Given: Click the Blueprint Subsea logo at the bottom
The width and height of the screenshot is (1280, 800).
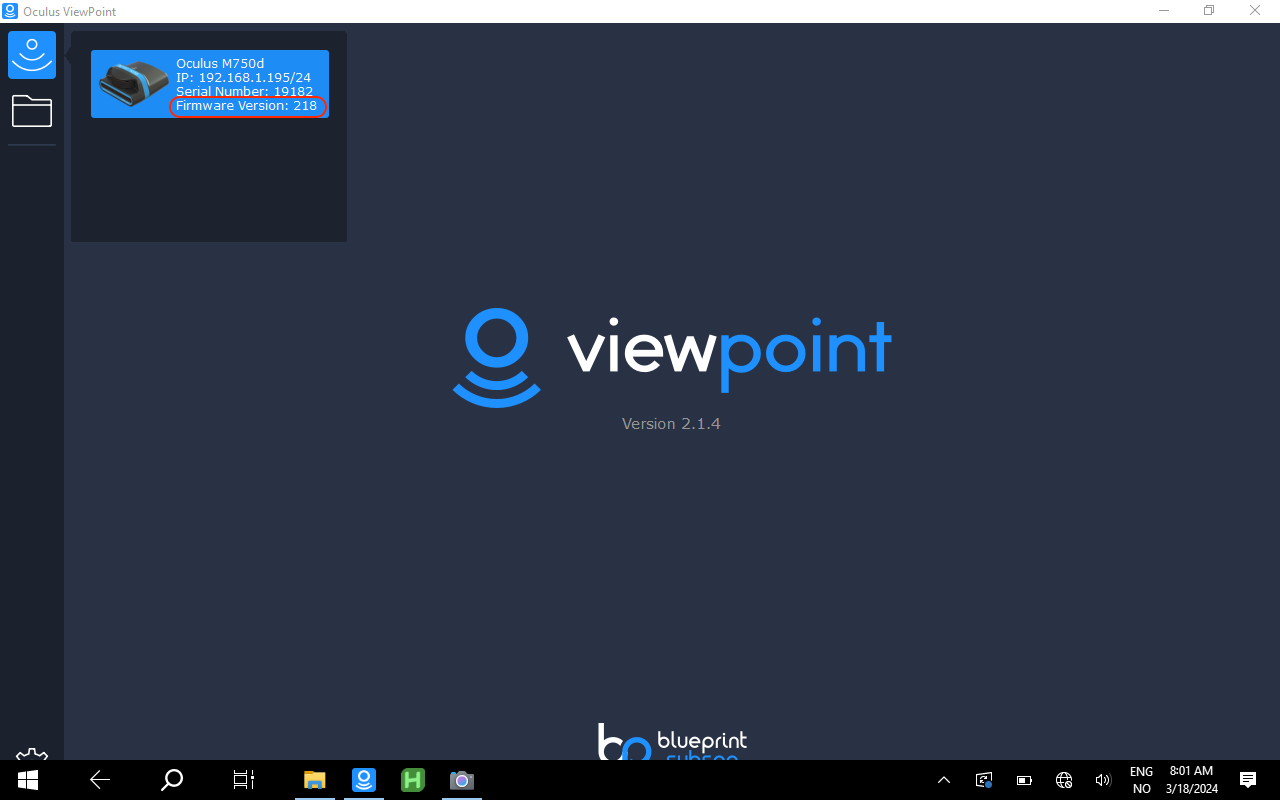Looking at the screenshot, I should pos(672,742).
